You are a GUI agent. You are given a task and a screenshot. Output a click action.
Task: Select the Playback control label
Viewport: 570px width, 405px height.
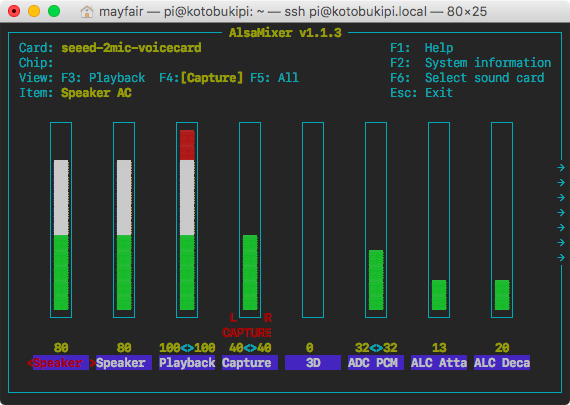pyautogui.click(x=187, y=363)
